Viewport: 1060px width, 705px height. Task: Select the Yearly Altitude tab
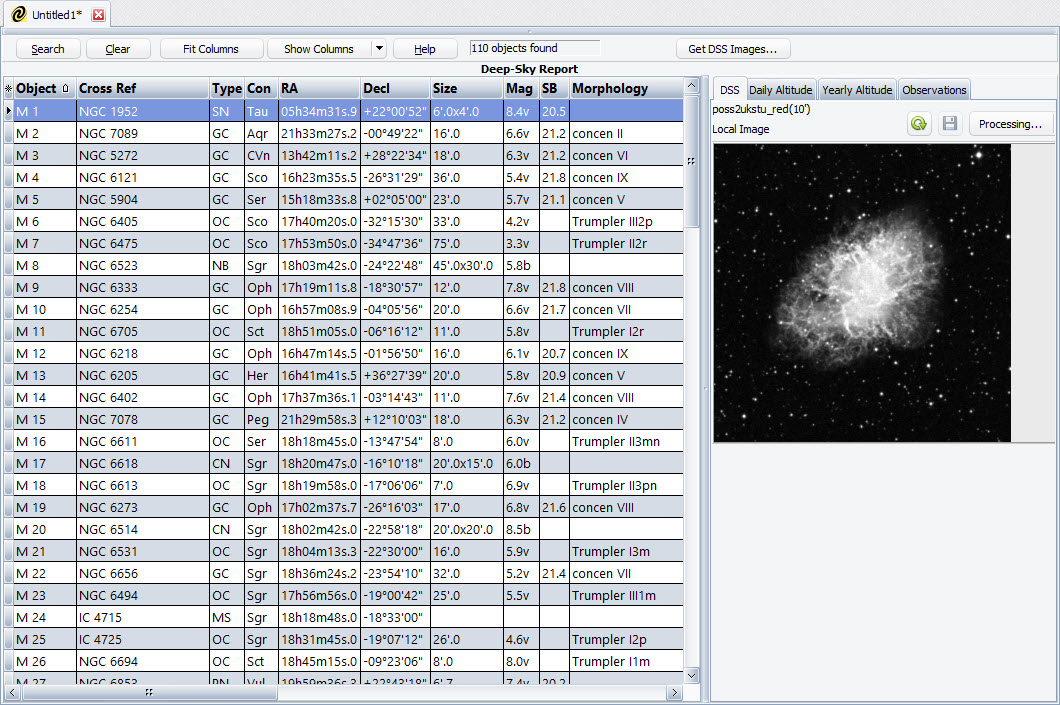tap(857, 90)
